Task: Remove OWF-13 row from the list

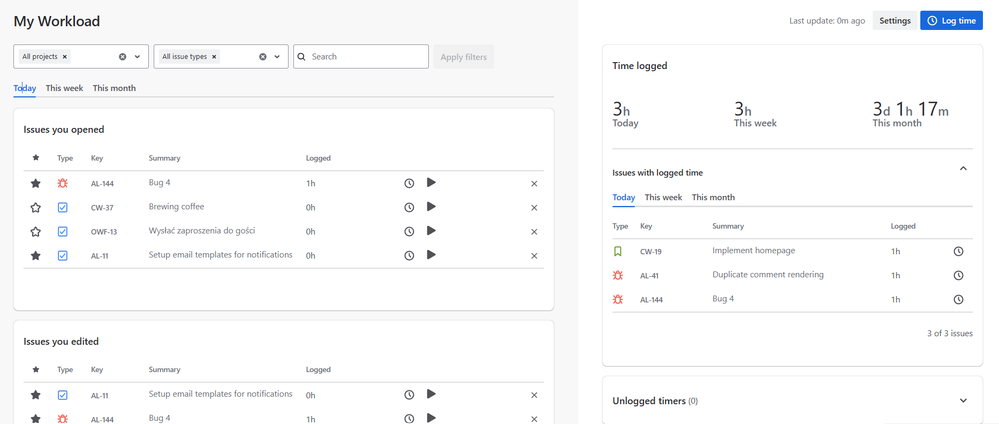Action: (534, 231)
